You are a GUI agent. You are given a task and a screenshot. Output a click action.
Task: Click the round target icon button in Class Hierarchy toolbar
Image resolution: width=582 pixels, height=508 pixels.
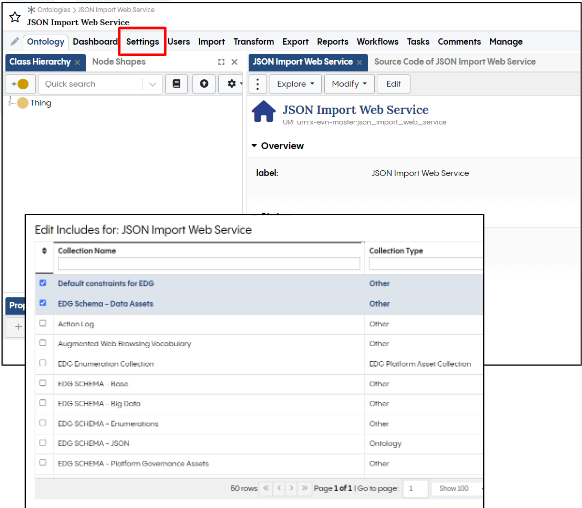[x=204, y=84]
